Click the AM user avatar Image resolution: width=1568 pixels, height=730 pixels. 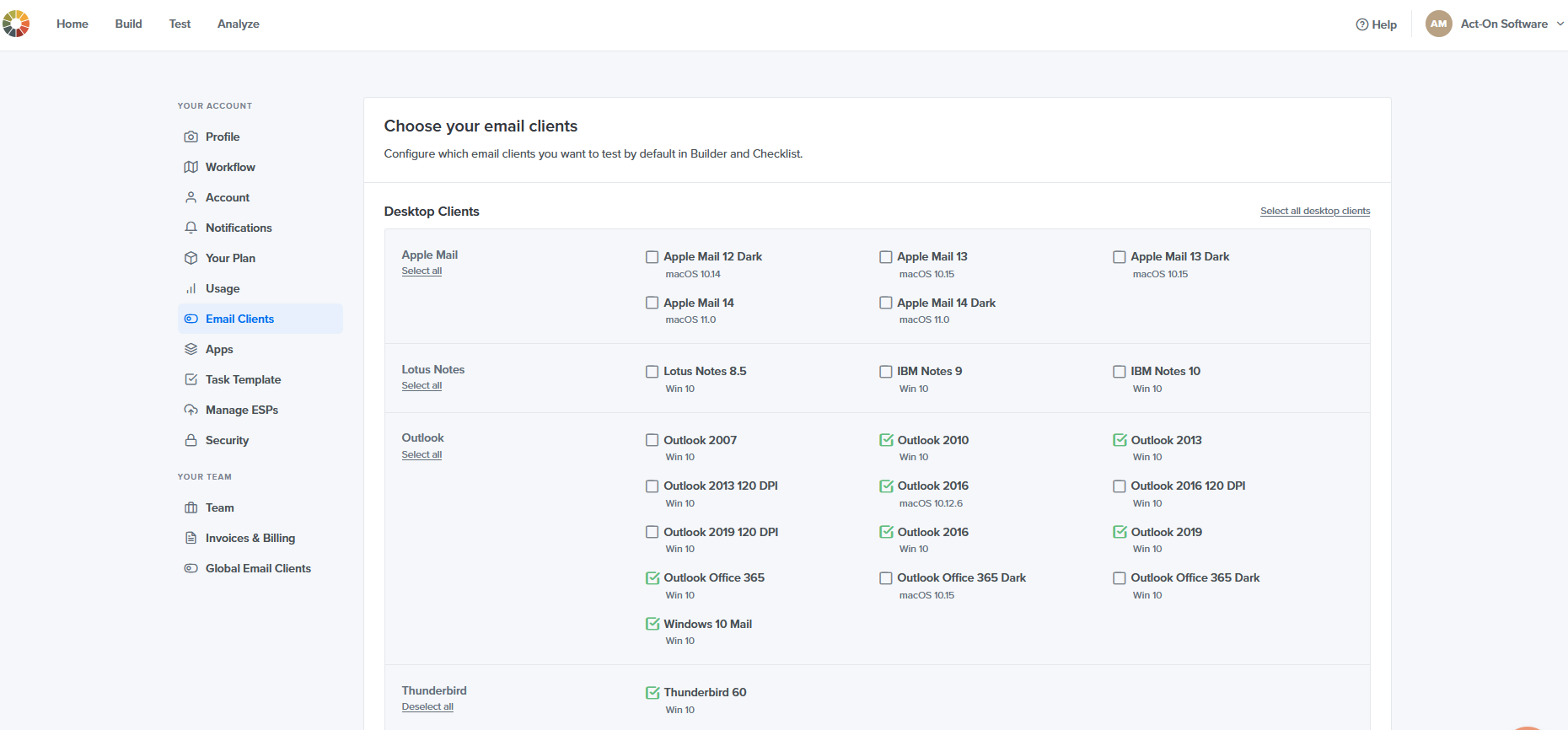click(1439, 24)
